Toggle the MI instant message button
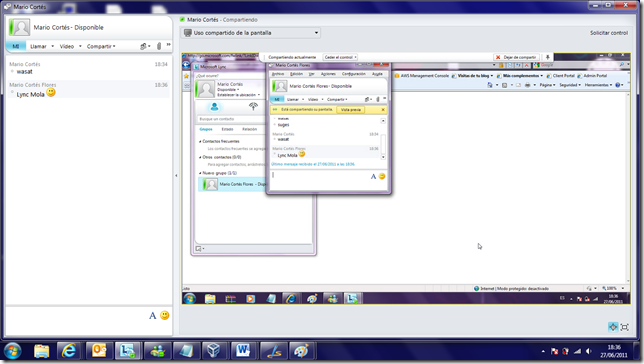 pyautogui.click(x=16, y=46)
